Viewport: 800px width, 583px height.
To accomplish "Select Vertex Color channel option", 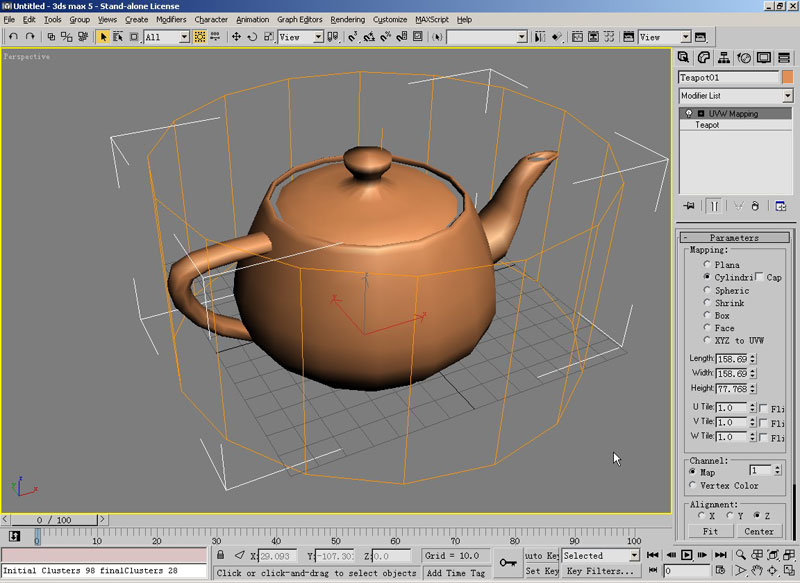I will [x=694, y=485].
